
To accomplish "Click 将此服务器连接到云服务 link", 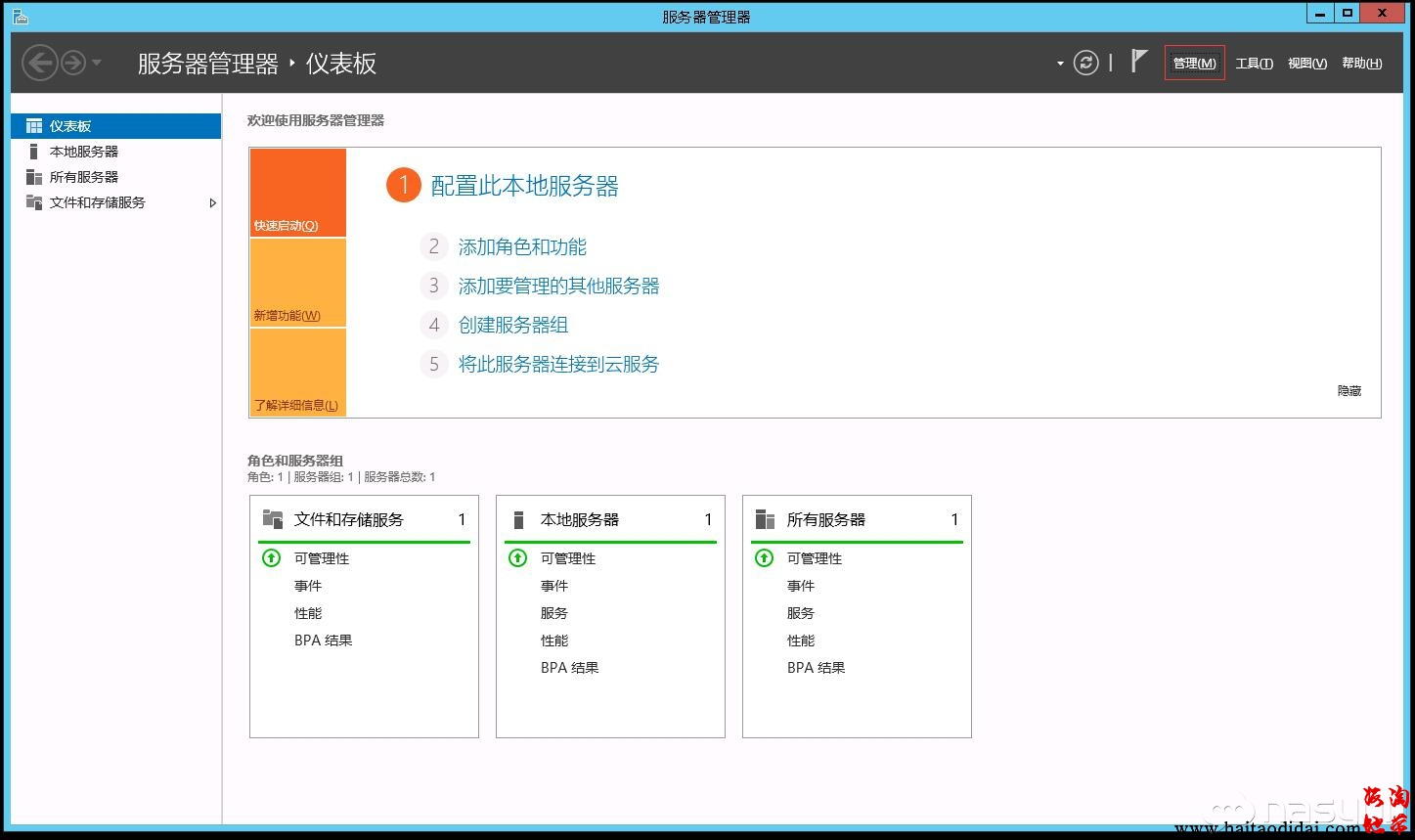I will tap(558, 365).
